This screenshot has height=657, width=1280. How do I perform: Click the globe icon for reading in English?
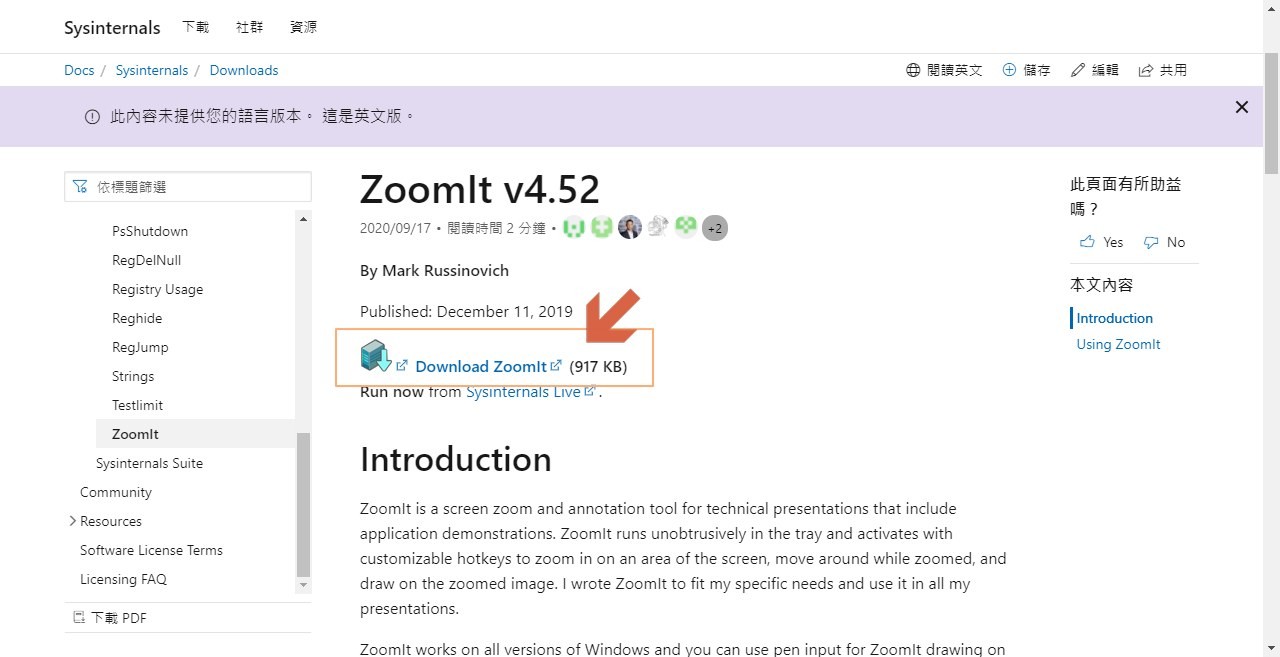(913, 70)
